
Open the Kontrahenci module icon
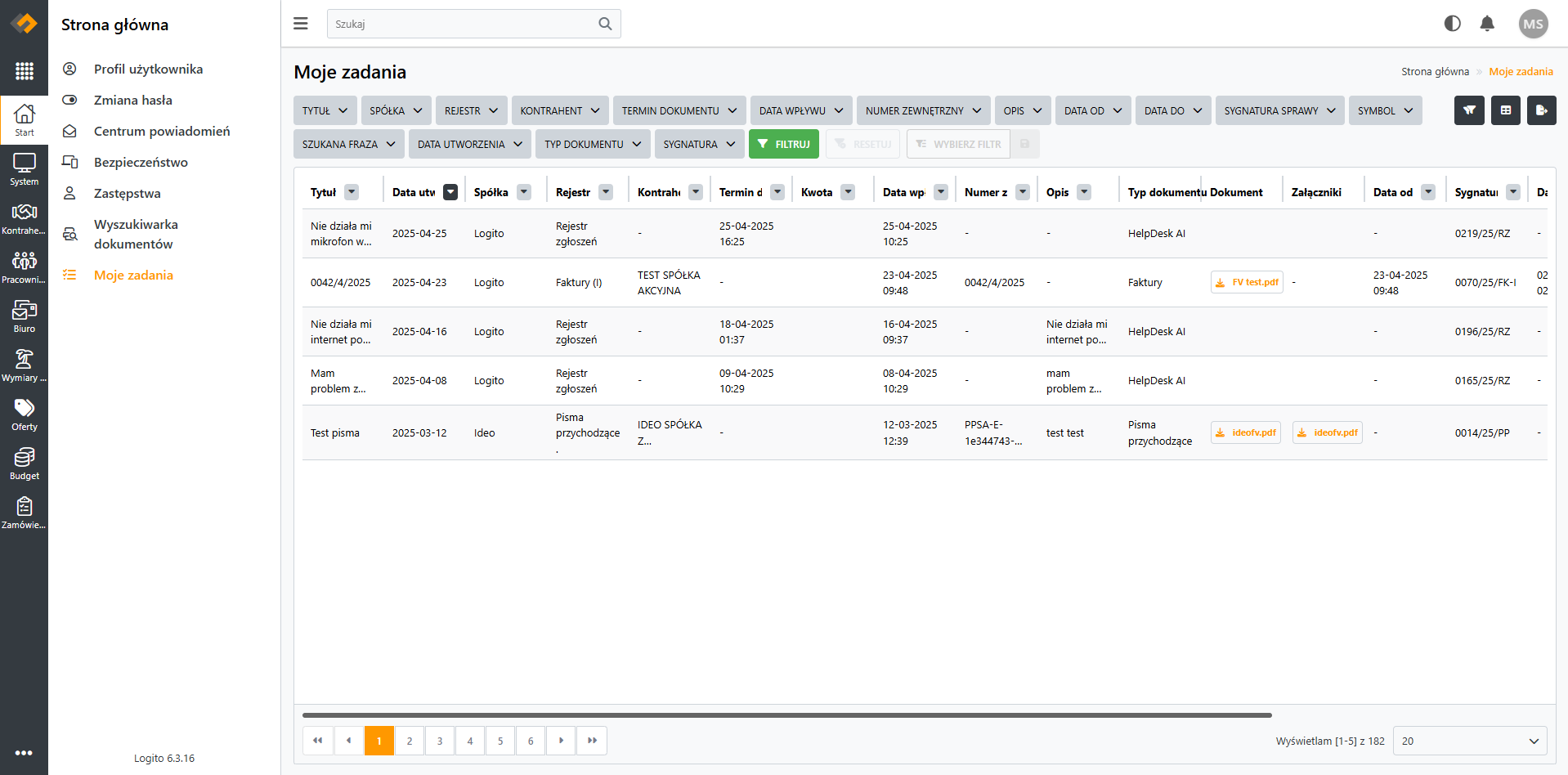pos(25,218)
